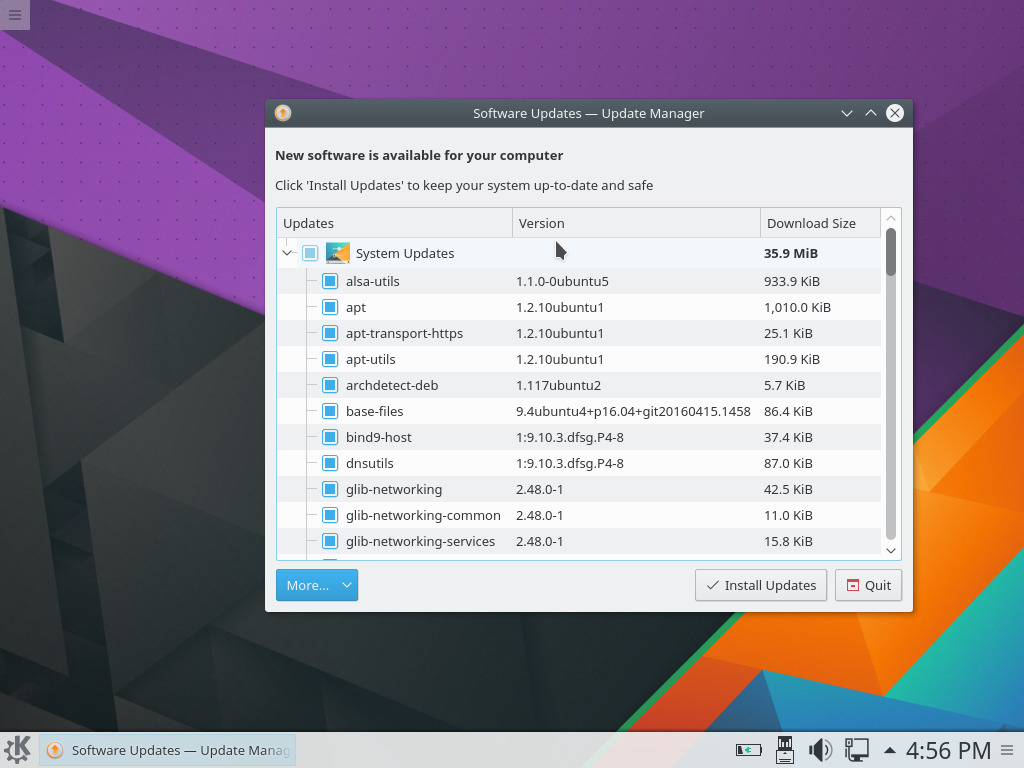
Task: Sort by the Version column header
Action: [x=636, y=223]
